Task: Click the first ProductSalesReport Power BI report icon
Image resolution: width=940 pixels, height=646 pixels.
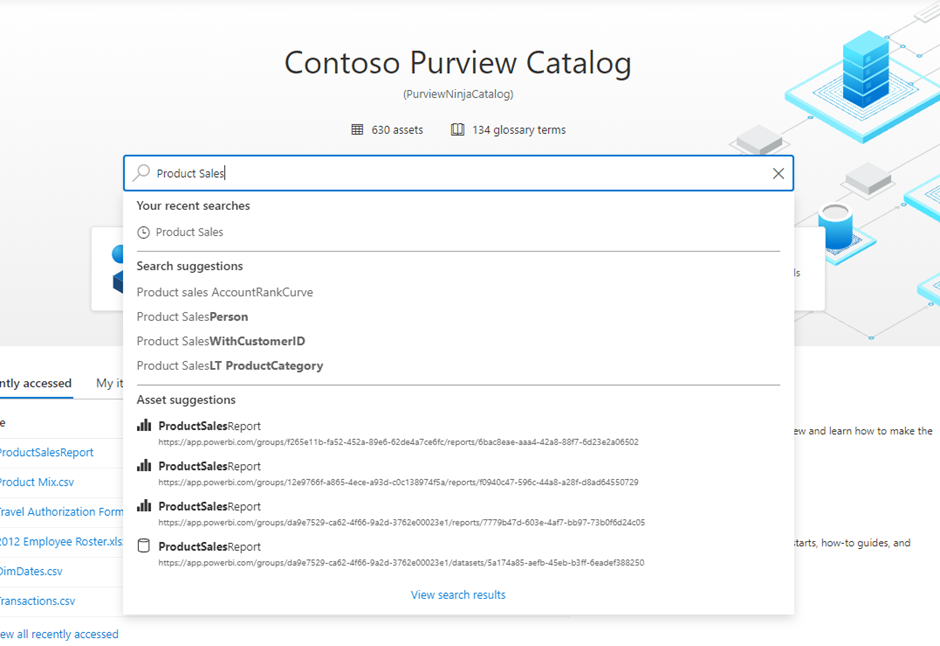Action: pos(144,426)
